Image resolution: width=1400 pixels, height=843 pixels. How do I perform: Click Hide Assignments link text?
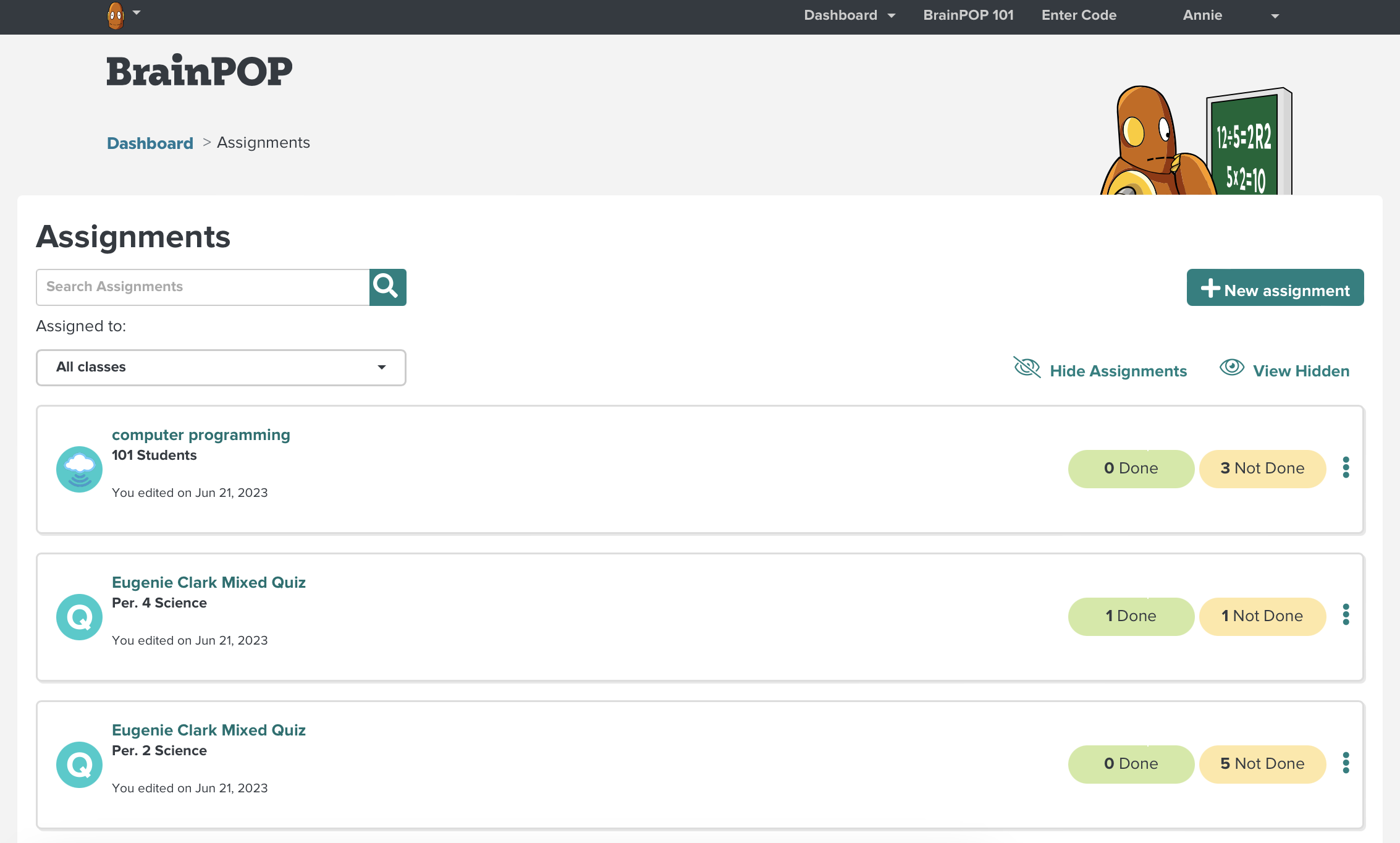click(1118, 371)
